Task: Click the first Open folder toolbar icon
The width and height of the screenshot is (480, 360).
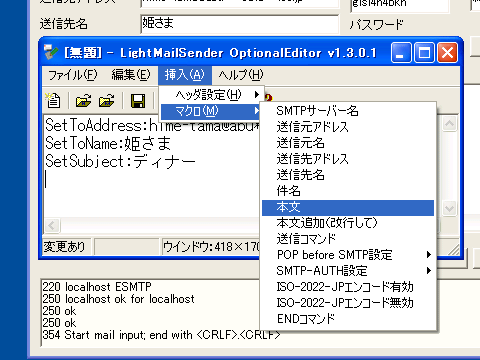Action: [83, 100]
